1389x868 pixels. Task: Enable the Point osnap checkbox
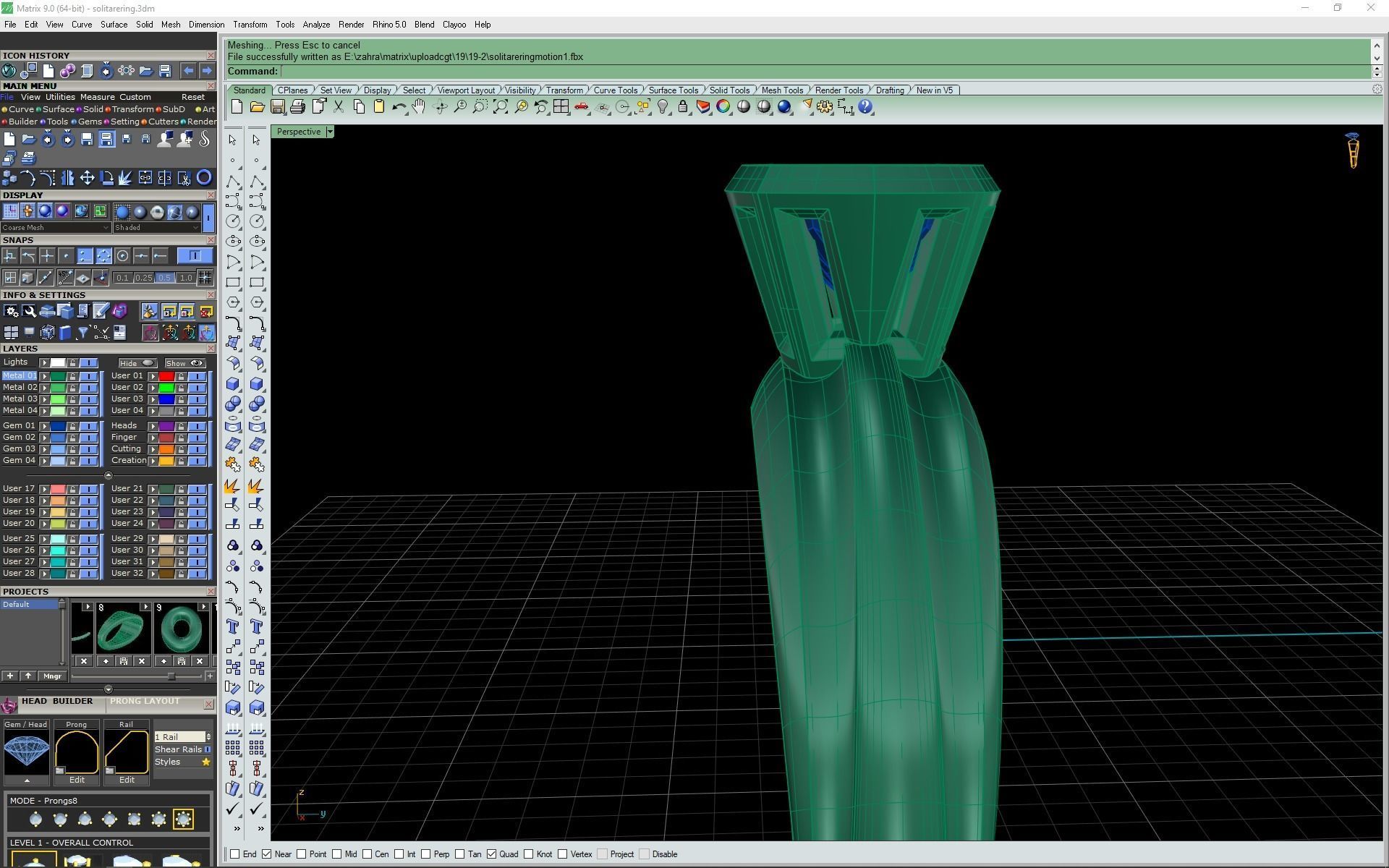302,854
